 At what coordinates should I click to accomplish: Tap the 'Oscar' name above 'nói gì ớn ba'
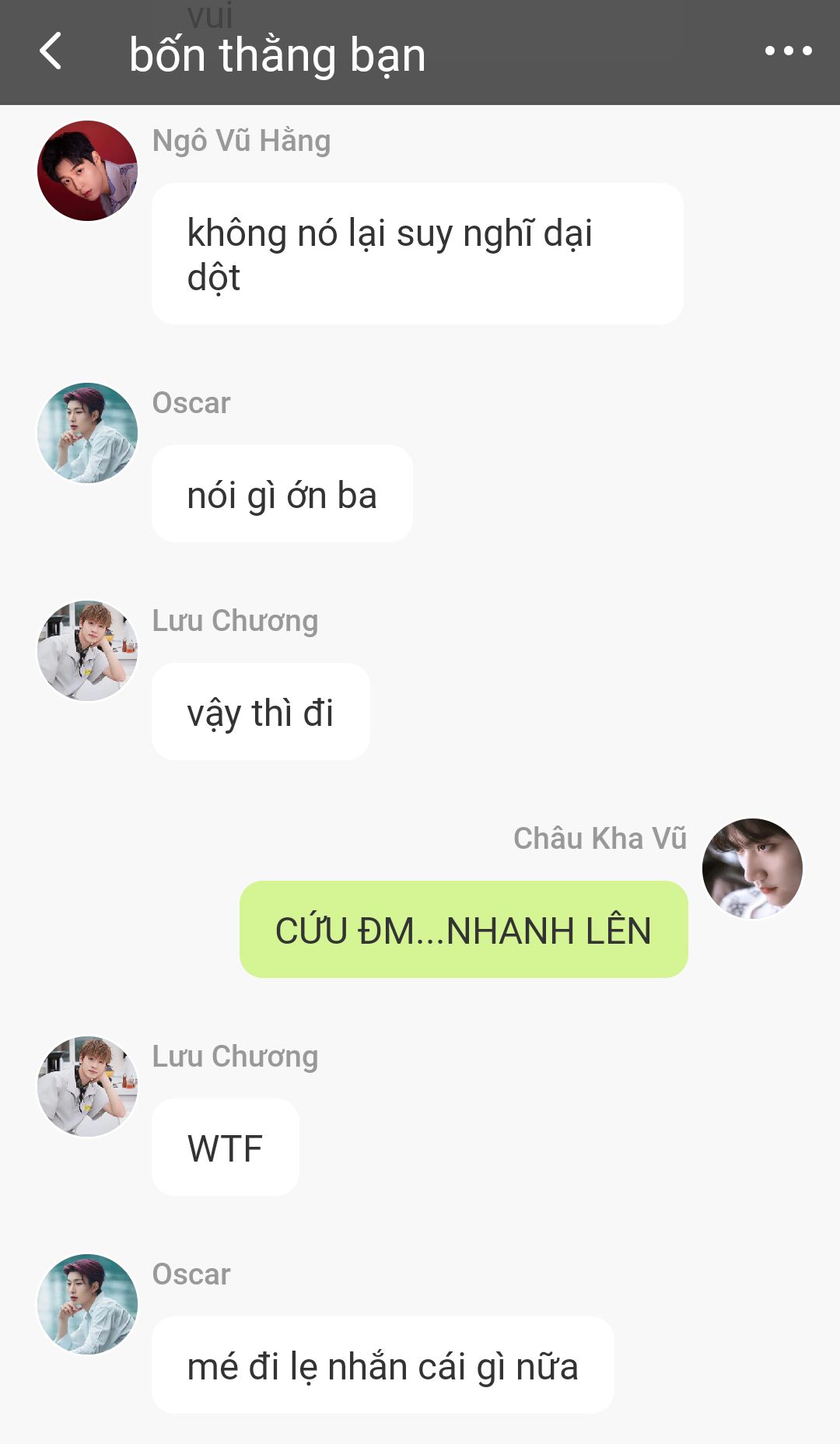point(191,403)
